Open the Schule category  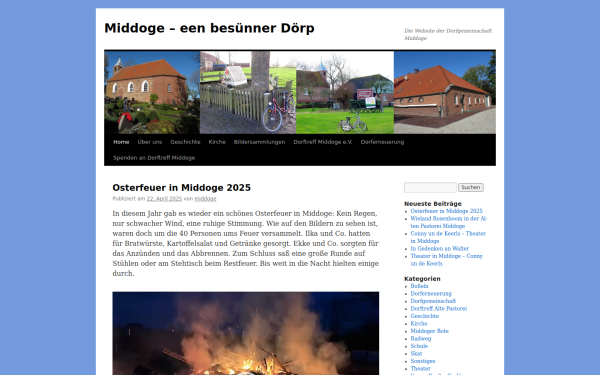[419, 346]
